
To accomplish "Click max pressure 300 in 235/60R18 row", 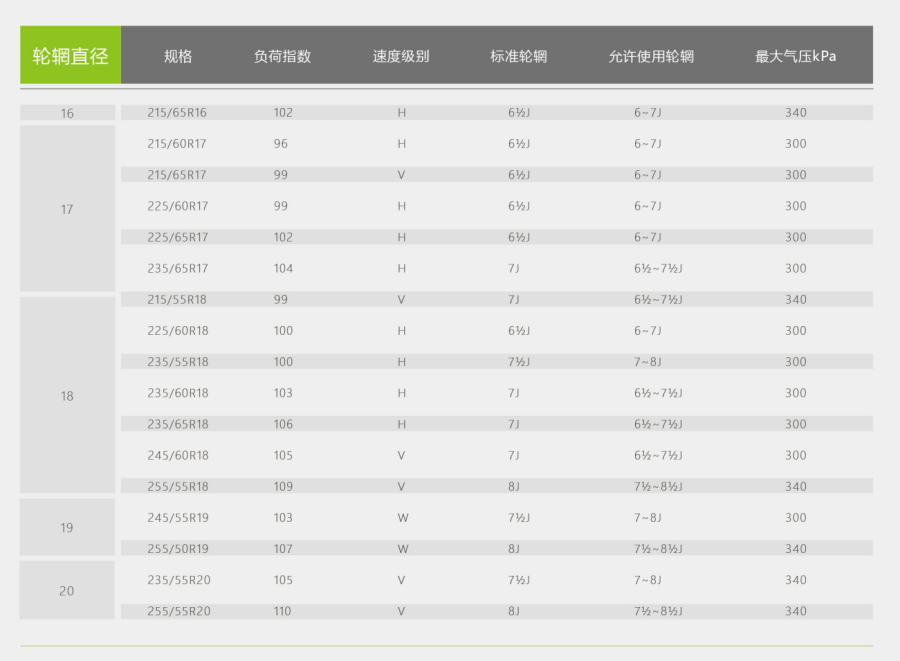I will coord(796,393).
